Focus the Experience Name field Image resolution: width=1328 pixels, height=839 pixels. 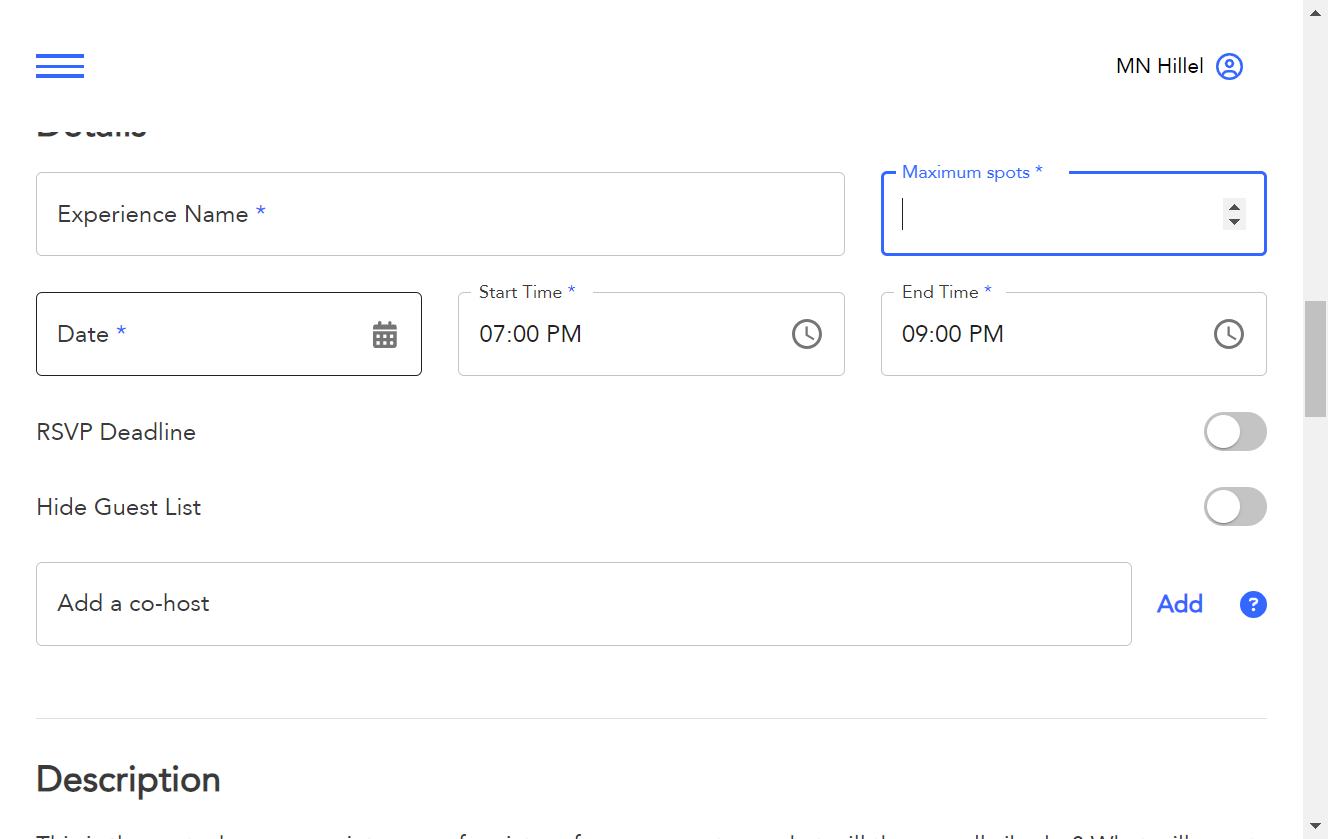tap(440, 214)
